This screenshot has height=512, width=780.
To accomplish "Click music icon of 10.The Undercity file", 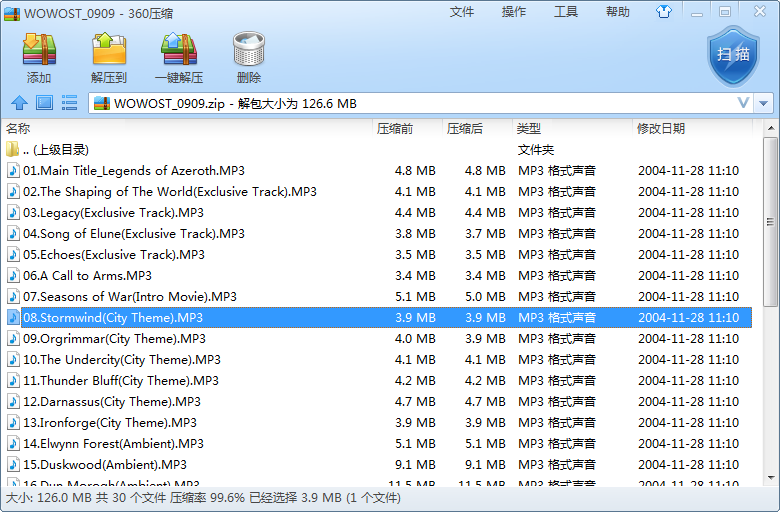I will [13, 359].
